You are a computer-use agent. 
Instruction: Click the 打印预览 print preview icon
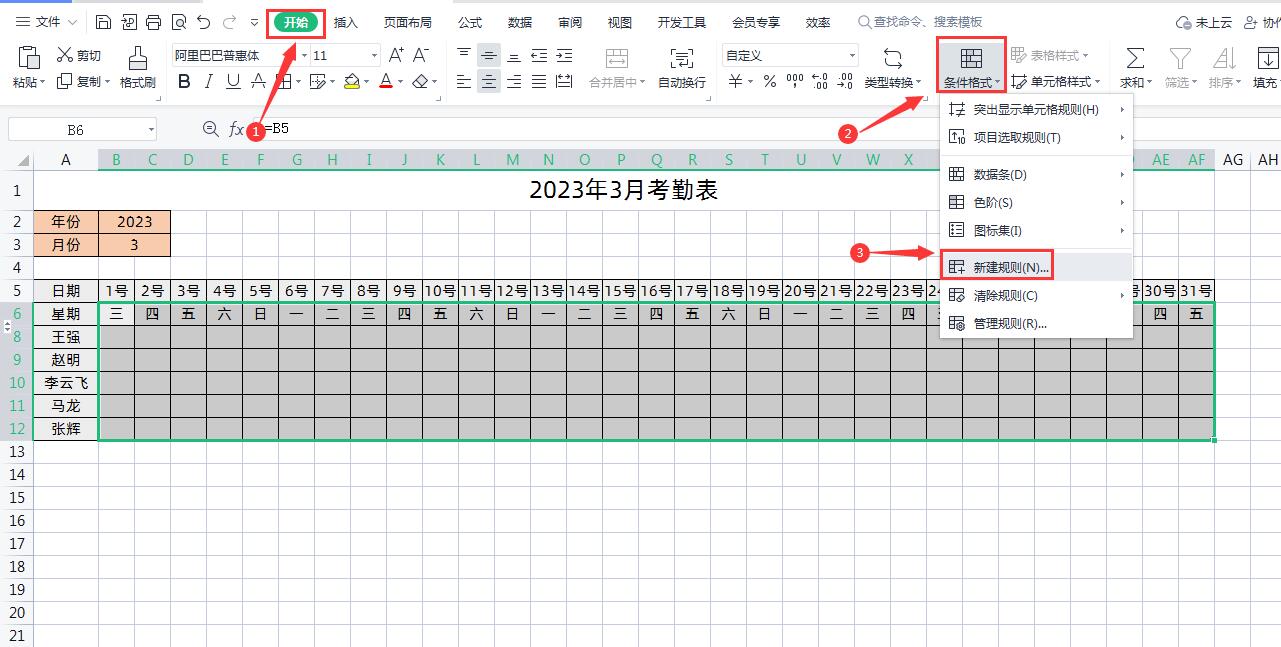[180, 20]
